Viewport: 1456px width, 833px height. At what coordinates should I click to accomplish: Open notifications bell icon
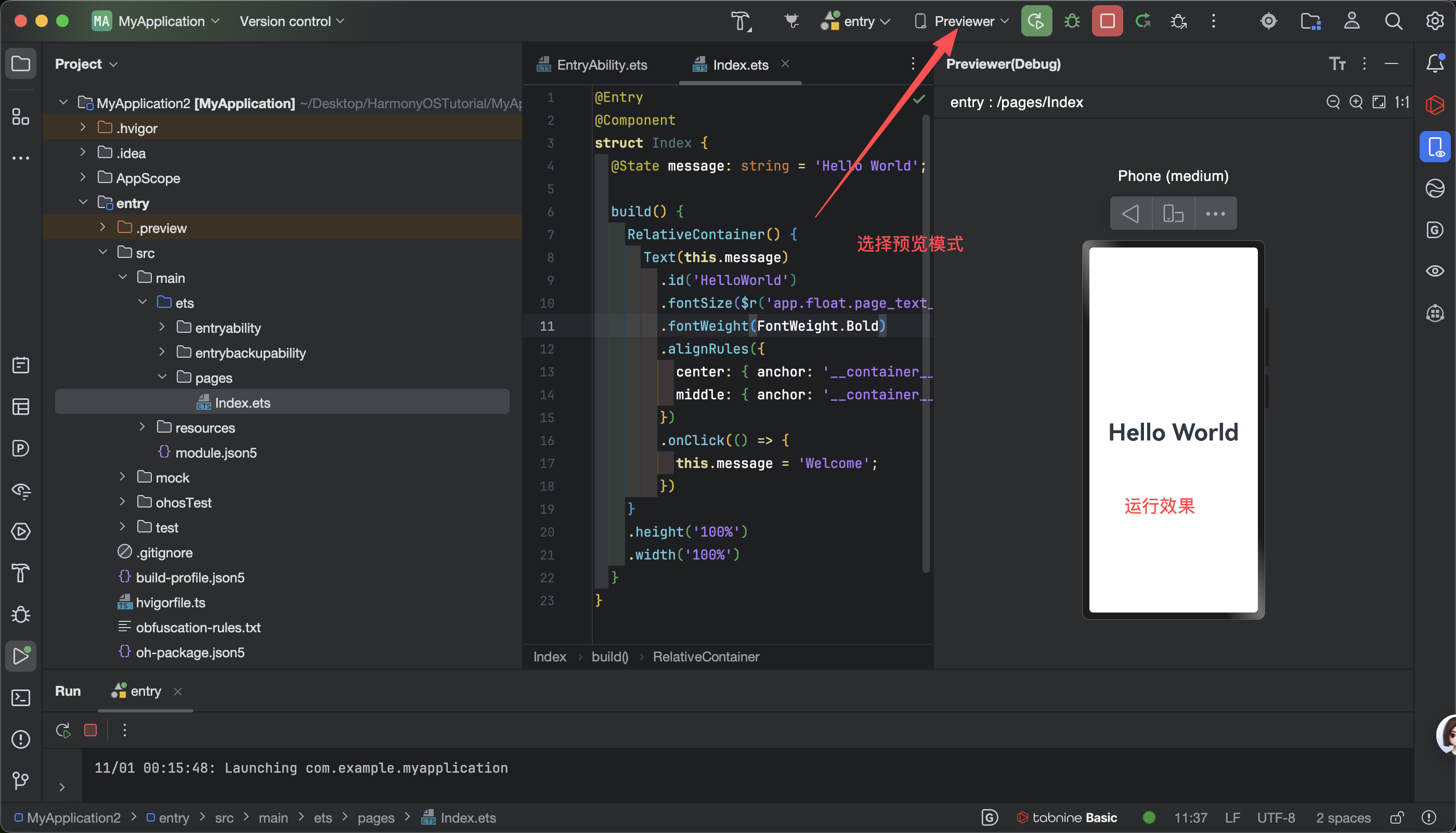(x=1434, y=63)
